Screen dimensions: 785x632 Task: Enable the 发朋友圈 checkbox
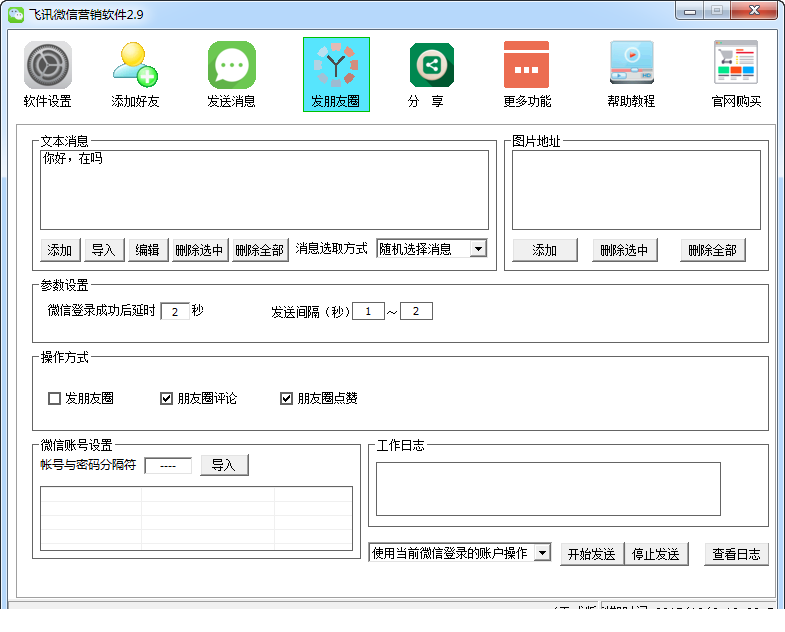pos(54,399)
